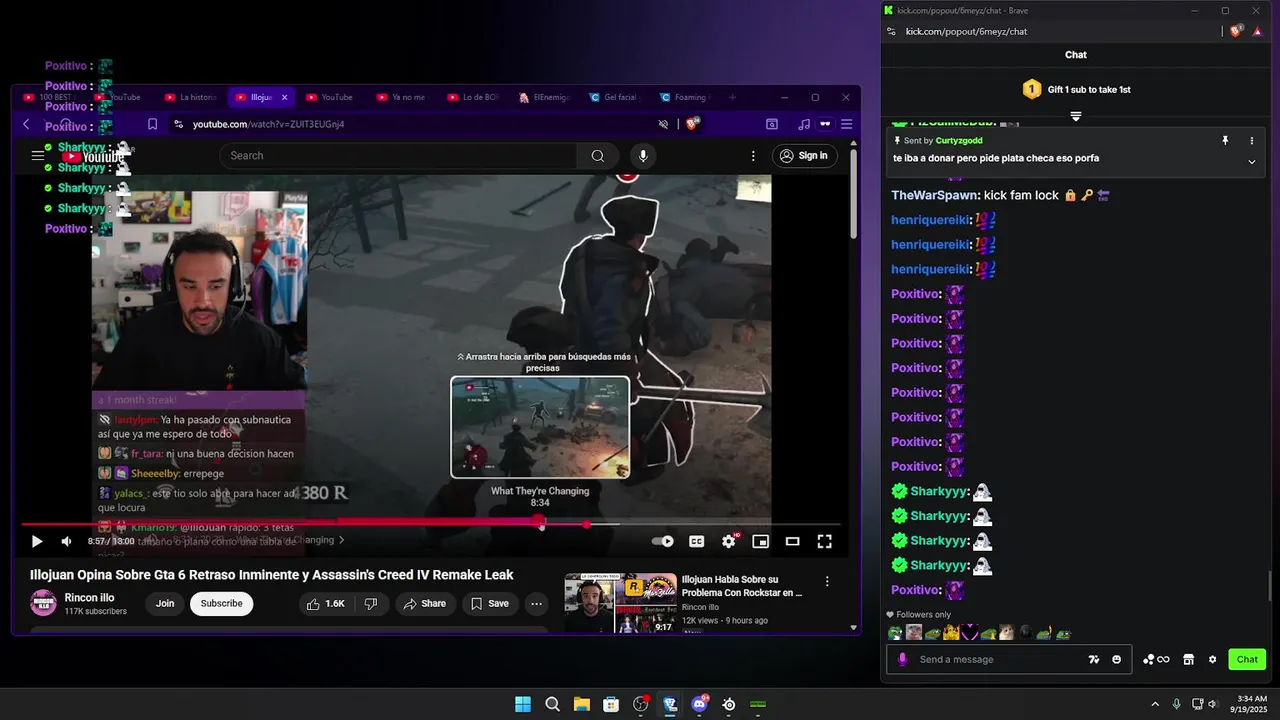1280x720 pixels.
Task: Mute the YouTube player volume
Action: click(x=66, y=541)
